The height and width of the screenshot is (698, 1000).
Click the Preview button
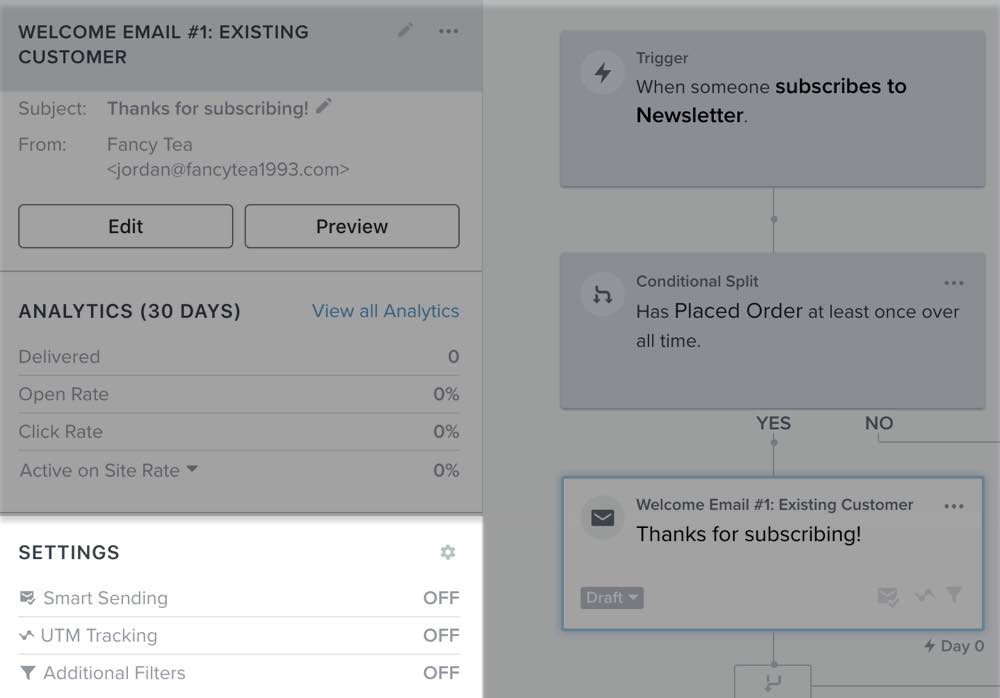point(352,226)
